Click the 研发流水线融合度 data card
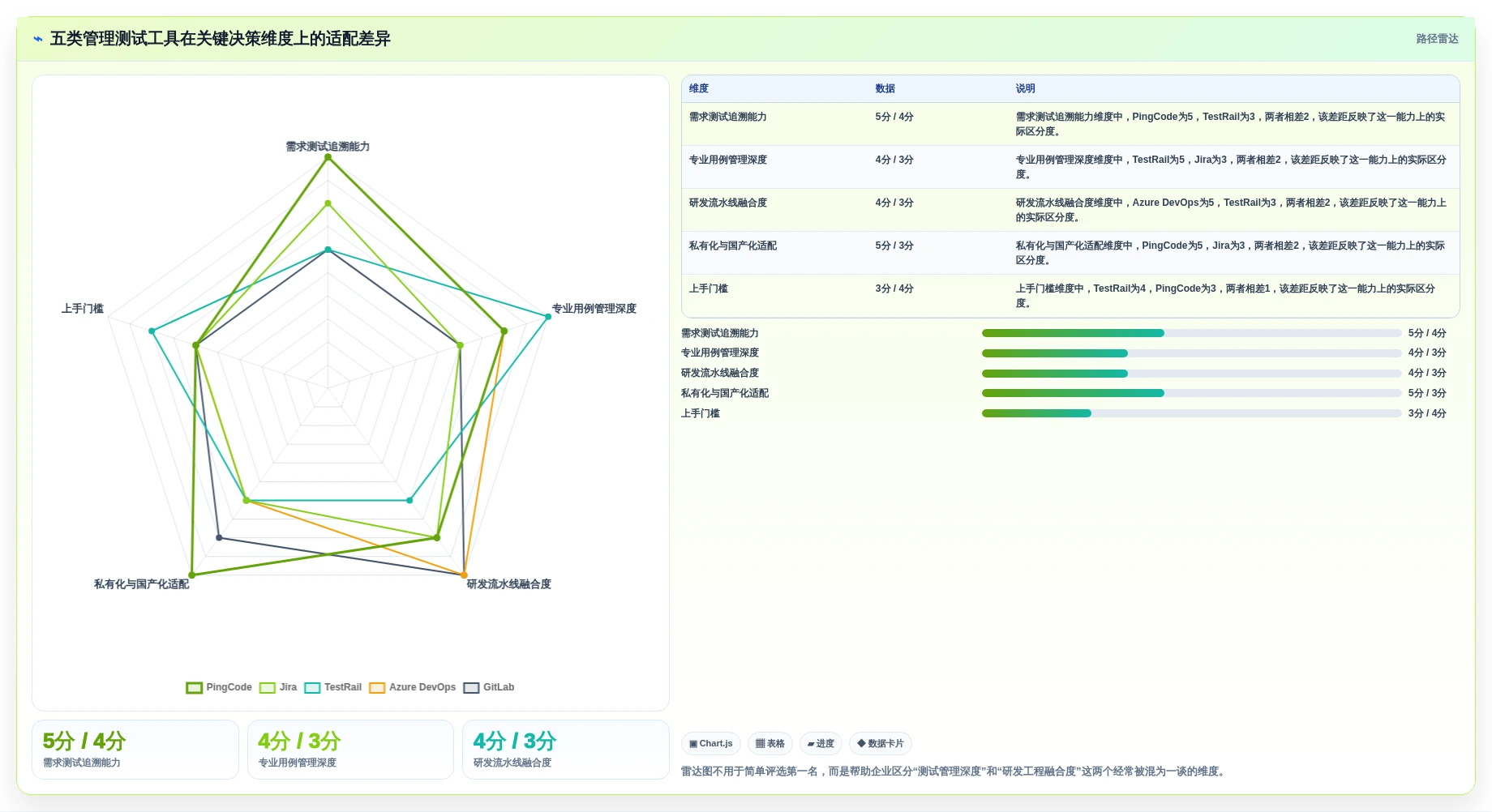Screen dimensions: 1492x812 click(x=566, y=750)
